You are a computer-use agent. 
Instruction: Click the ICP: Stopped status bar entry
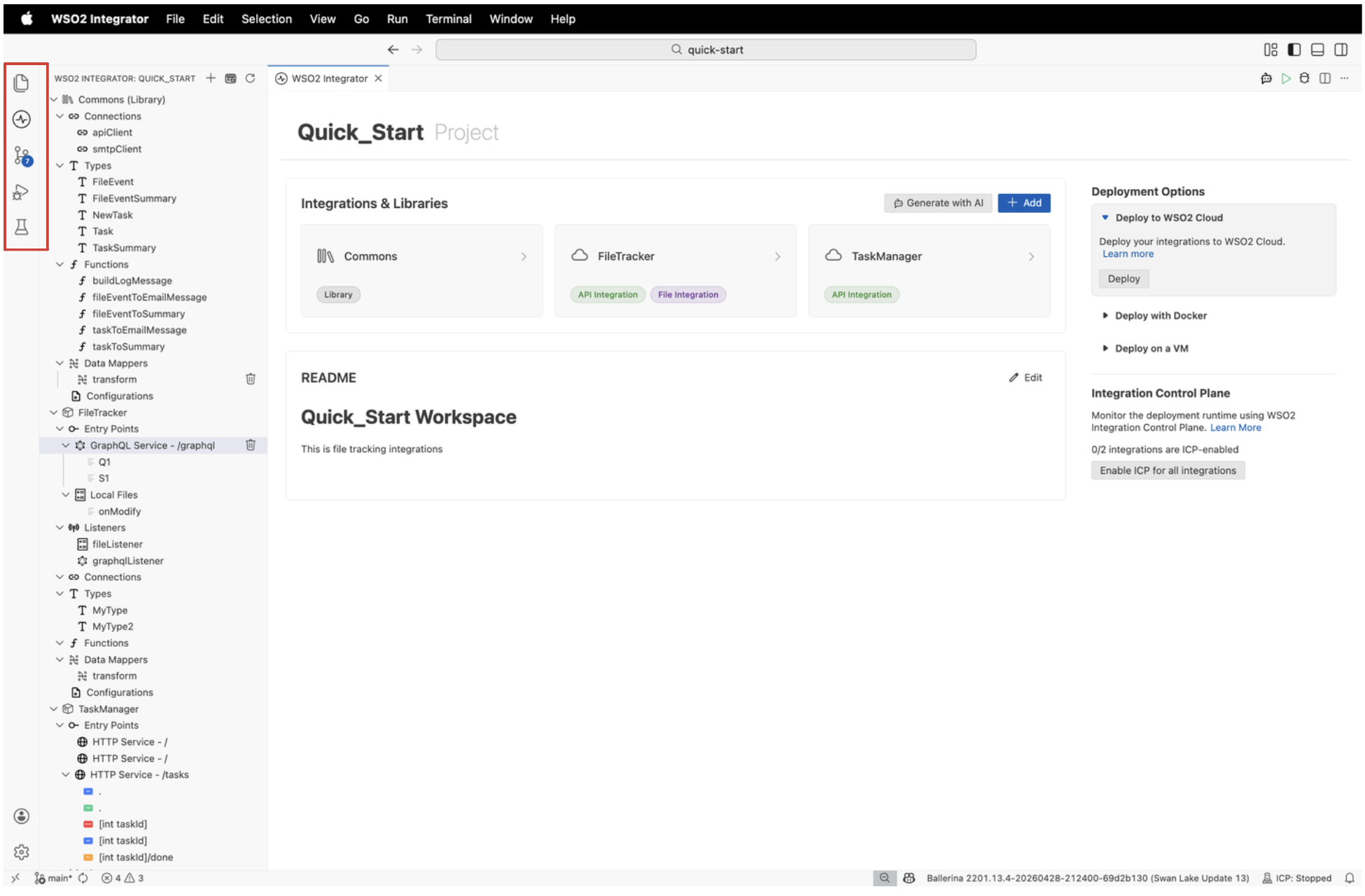click(1296, 878)
